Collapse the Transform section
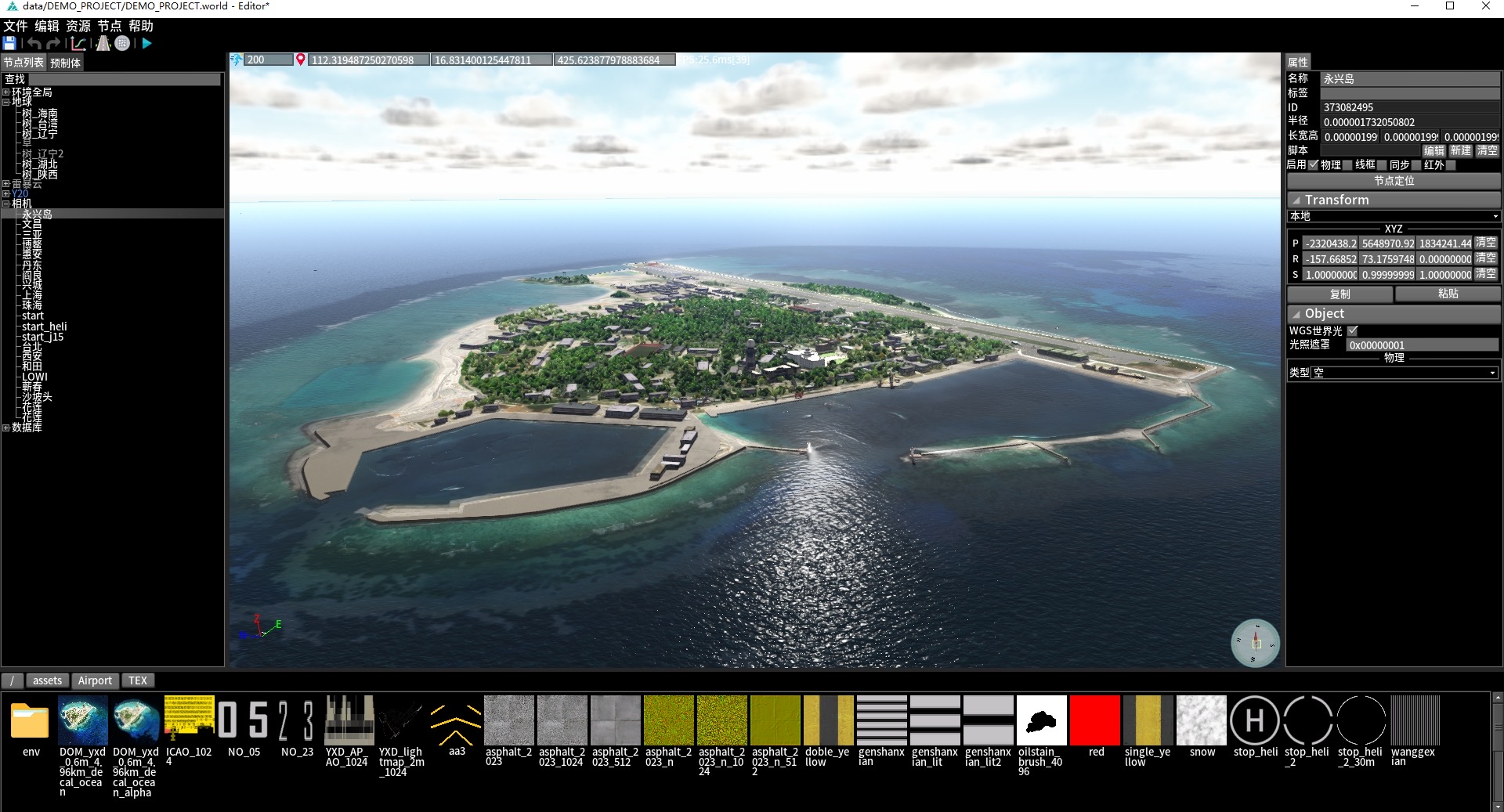1504x812 pixels. coord(1296,200)
